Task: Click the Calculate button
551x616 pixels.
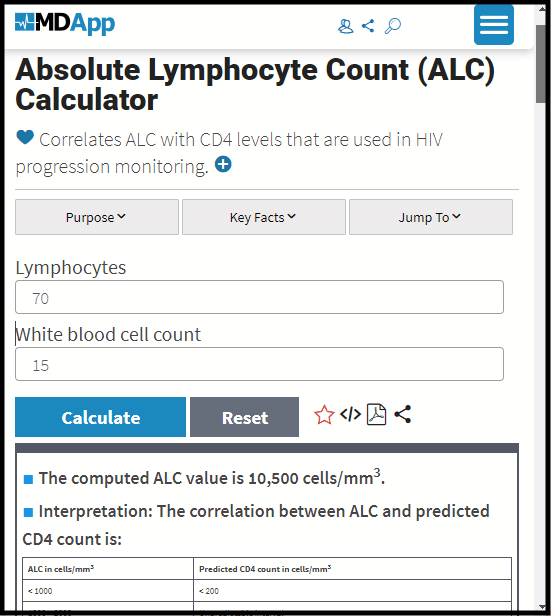Action: [101, 417]
